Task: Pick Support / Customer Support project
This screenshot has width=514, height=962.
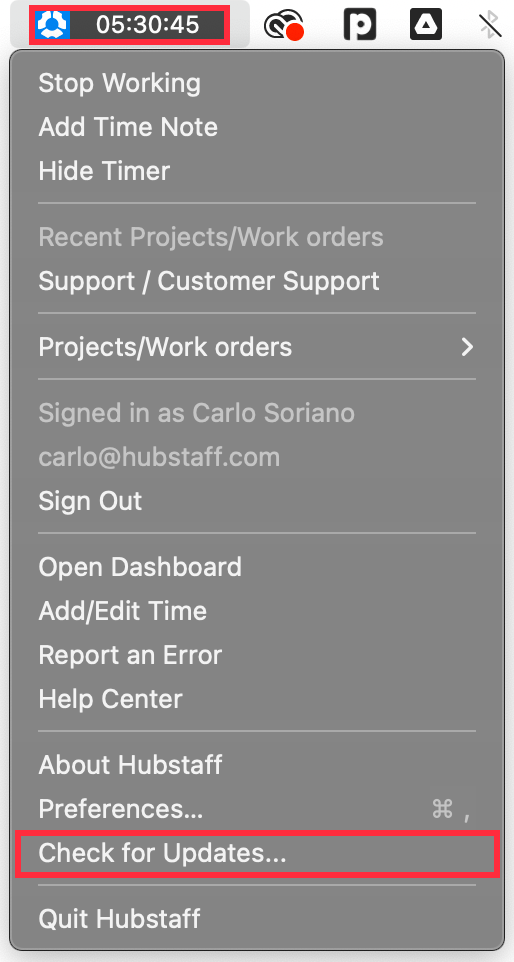Action: (x=257, y=281)
